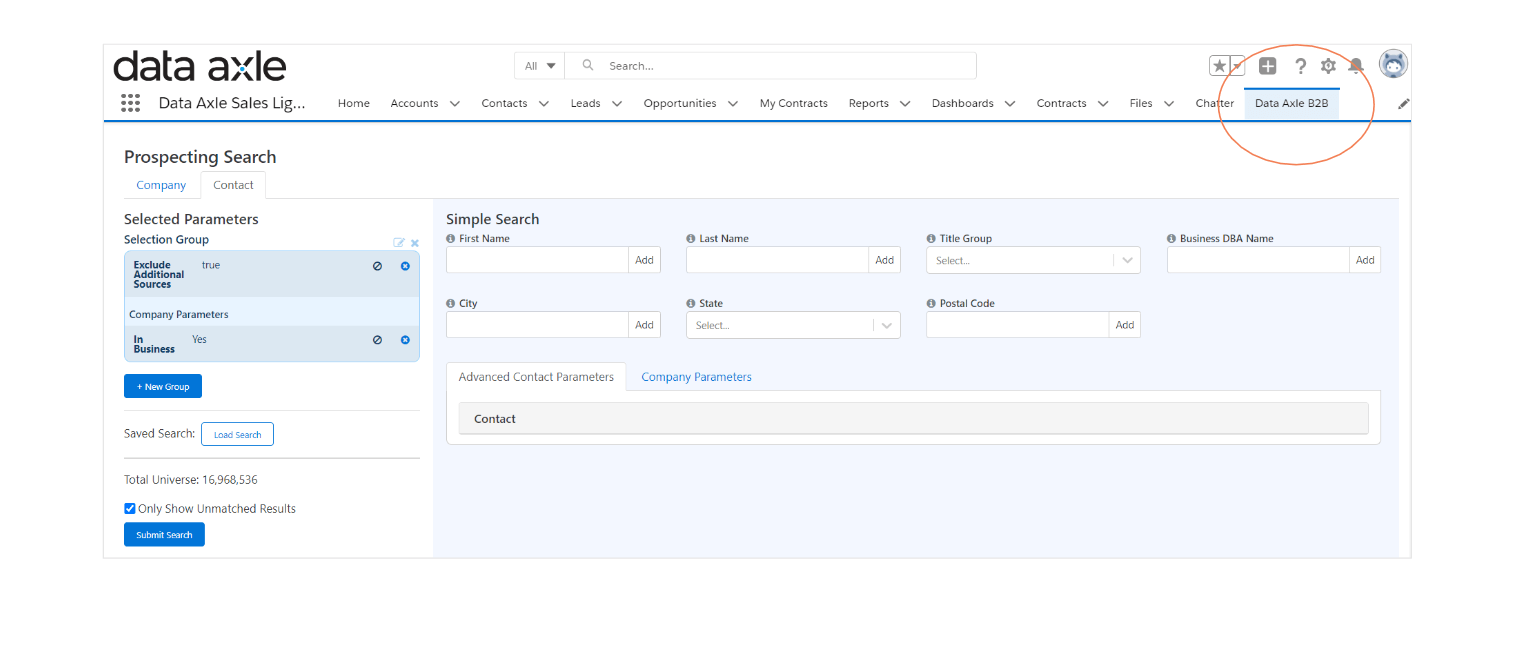Select the Contact search tab
The height and width of the screenshot is (669, 1514).
coord(233,185)
